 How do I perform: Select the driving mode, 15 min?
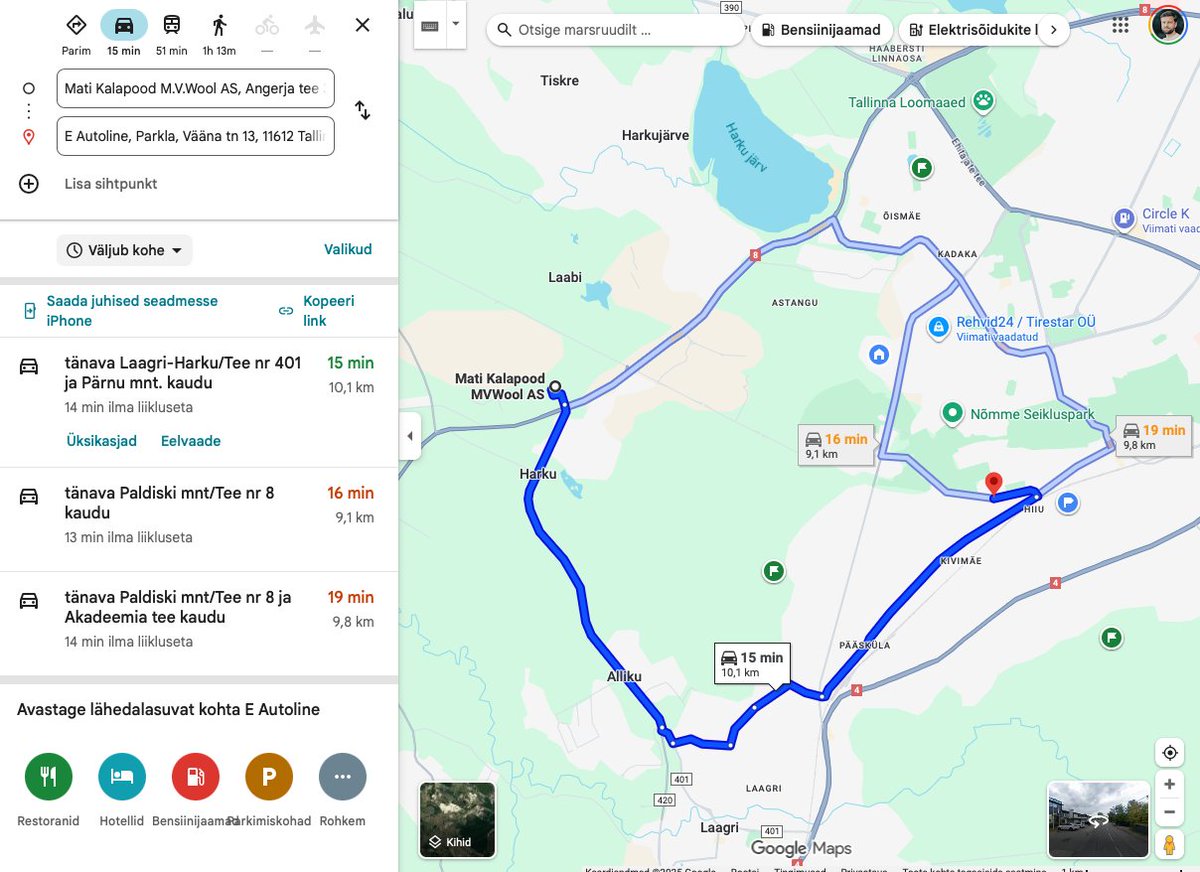tap(124, 33)
